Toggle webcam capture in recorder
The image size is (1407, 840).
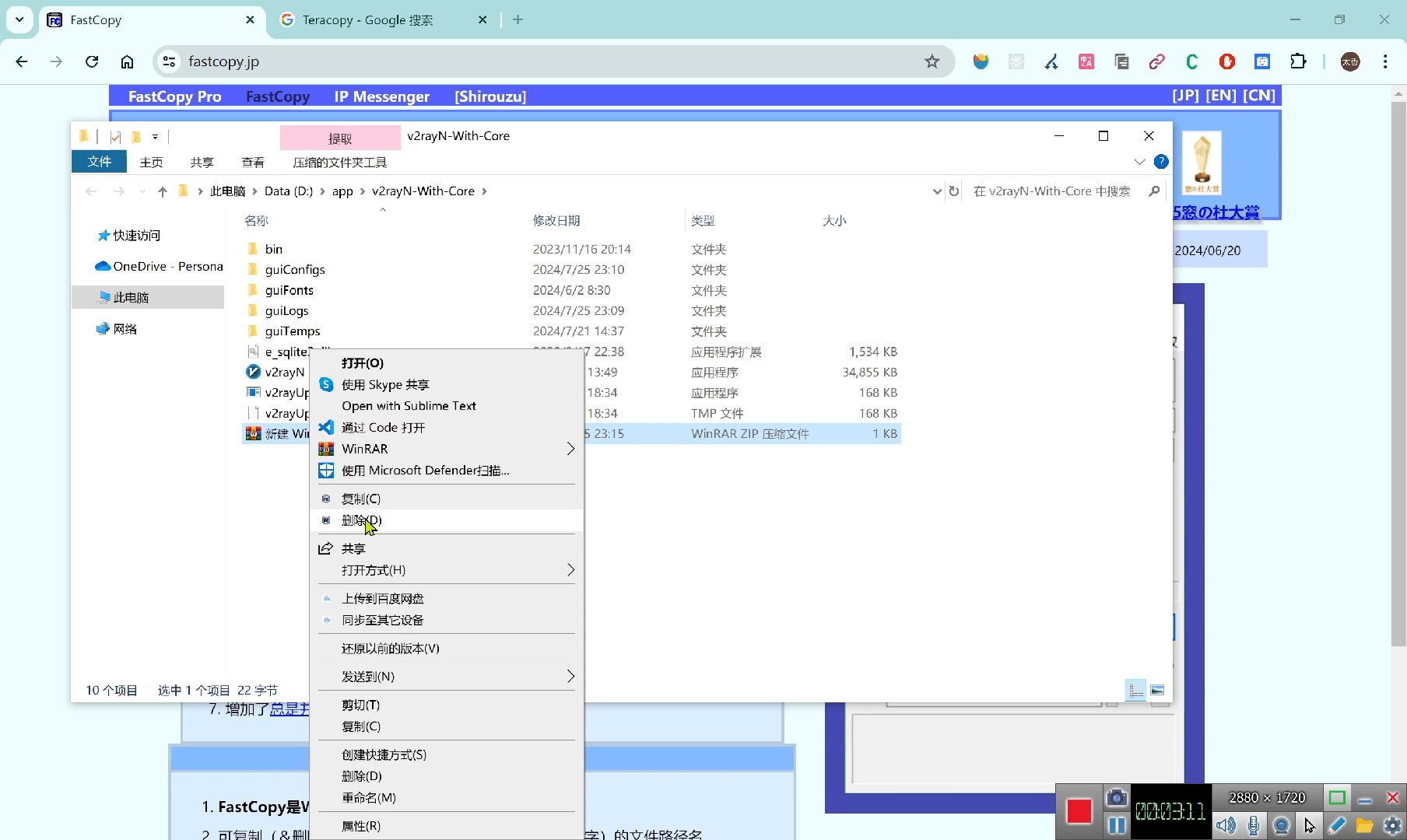click(x=1282, y=825)
